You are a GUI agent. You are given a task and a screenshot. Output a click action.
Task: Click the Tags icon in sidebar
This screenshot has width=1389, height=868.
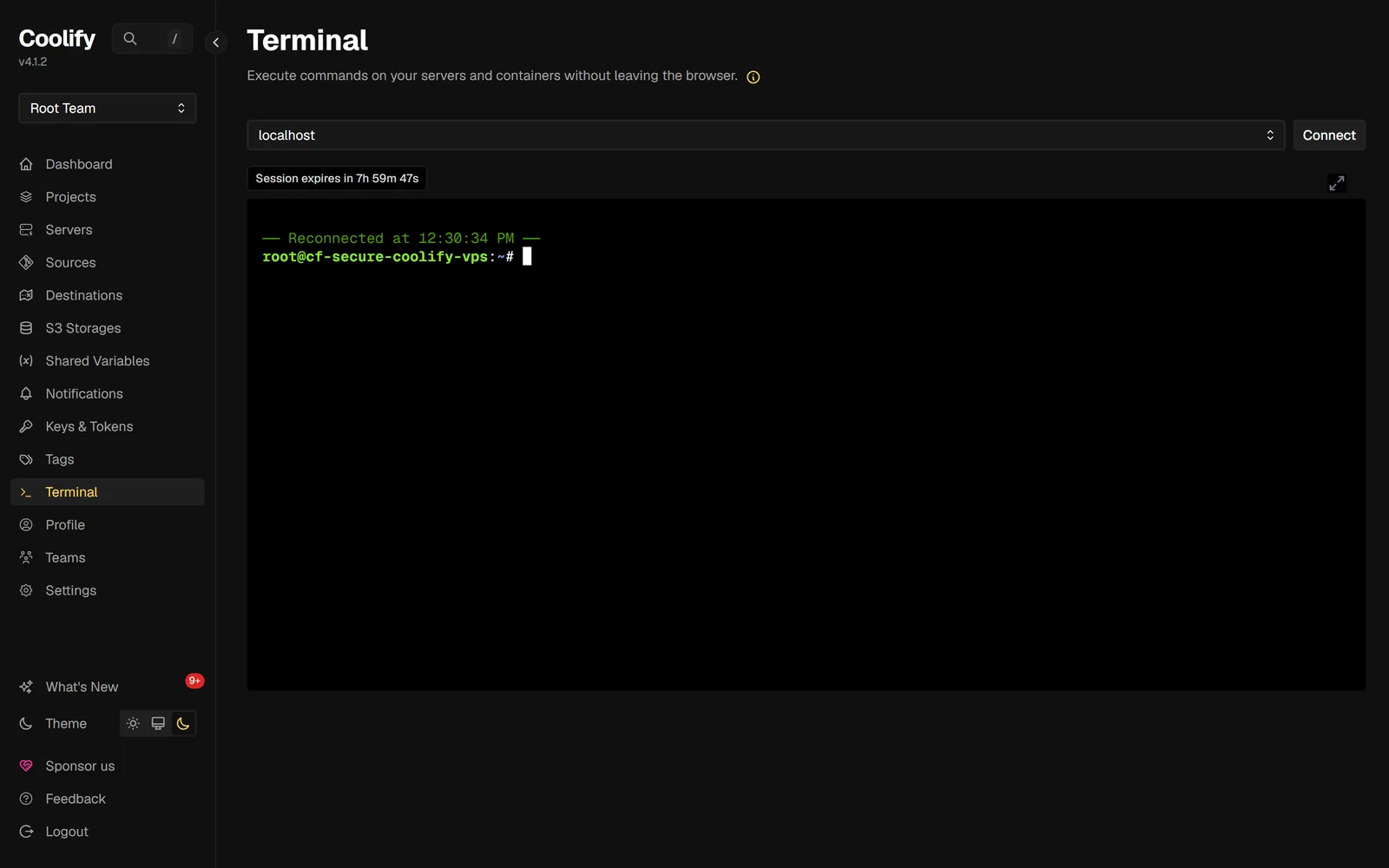26,459
